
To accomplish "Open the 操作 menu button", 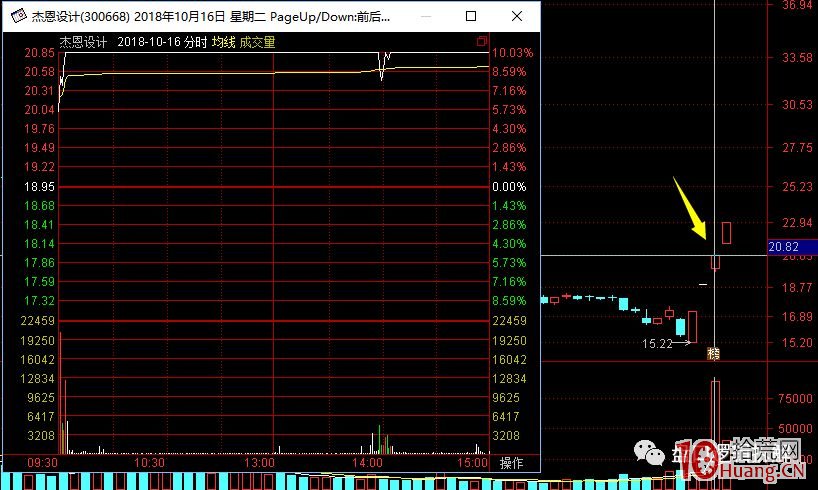I will (511, 463).
